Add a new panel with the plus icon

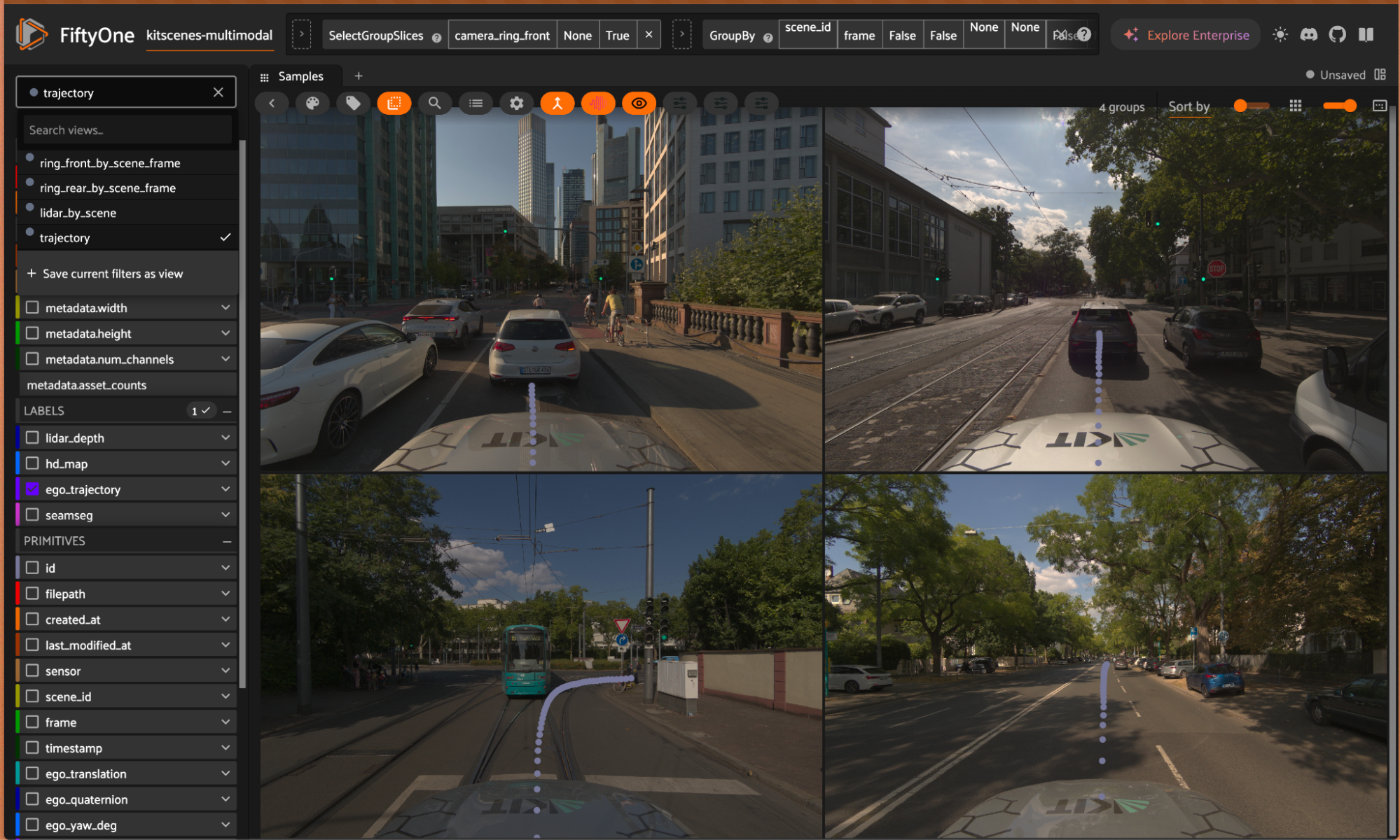click(x=359, y=76)
